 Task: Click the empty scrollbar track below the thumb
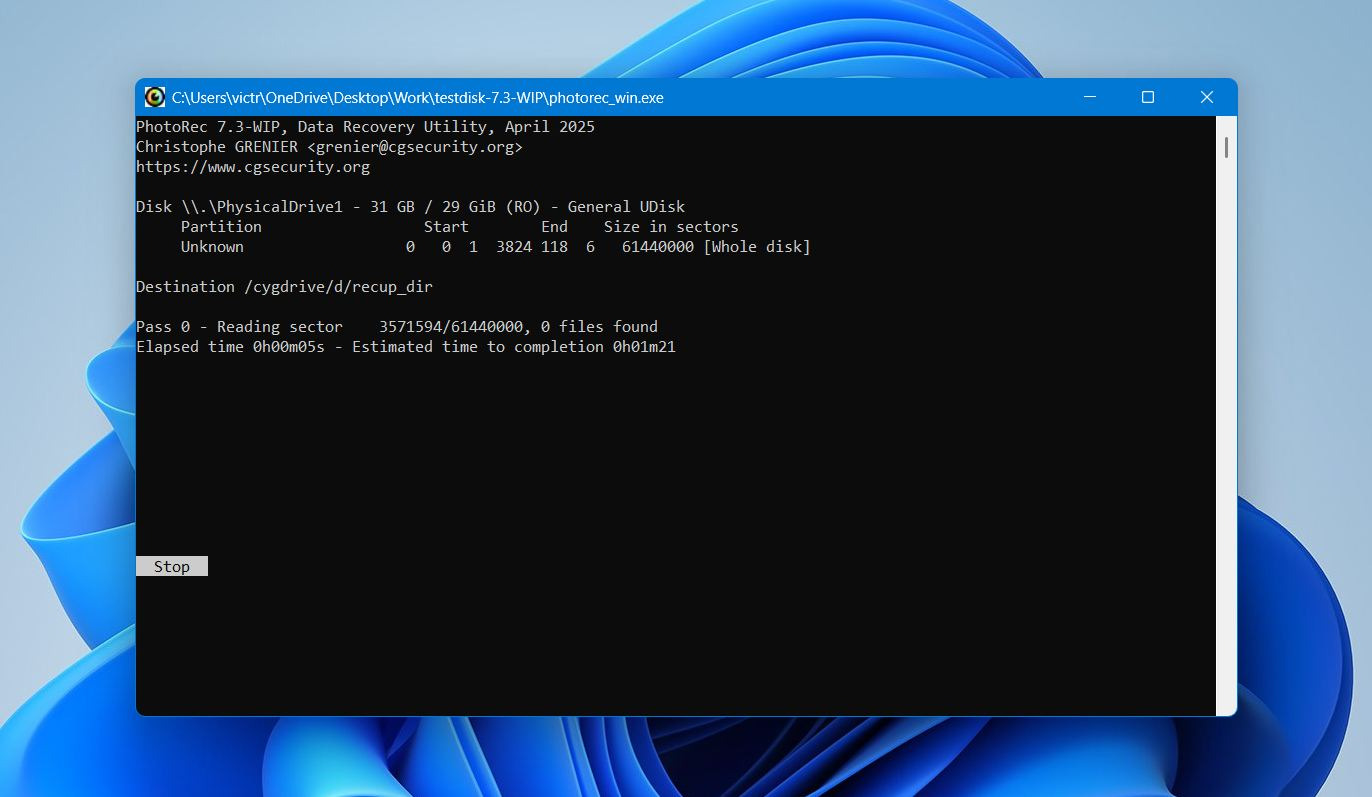click(x=1226, y=450)
